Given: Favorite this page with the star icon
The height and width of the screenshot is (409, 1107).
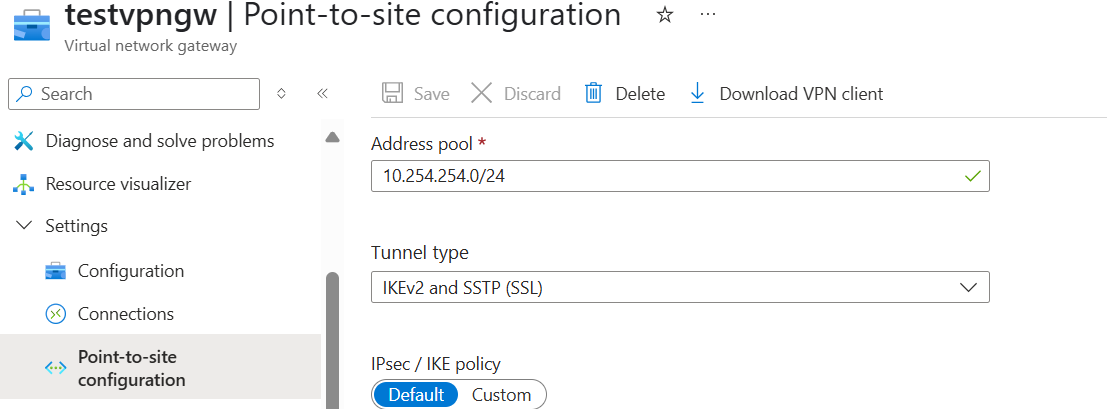Looking at the screenshot, I should pyautogui.click(x=665, y=16).
